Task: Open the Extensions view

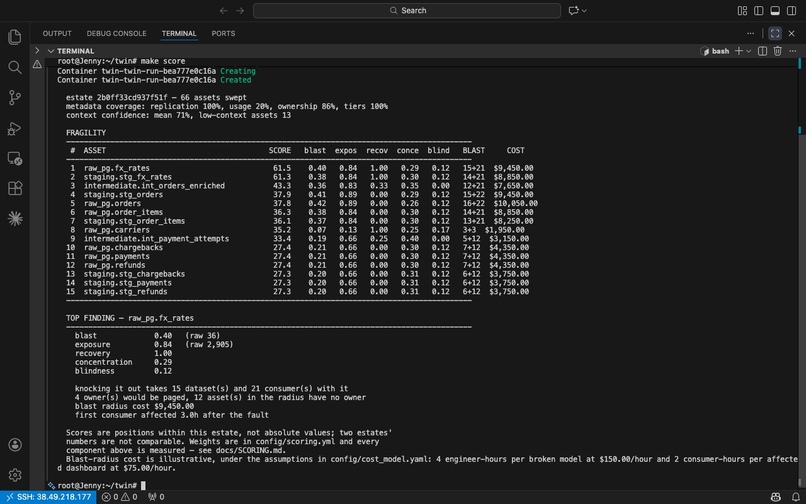Action: [x=15, y=188]
